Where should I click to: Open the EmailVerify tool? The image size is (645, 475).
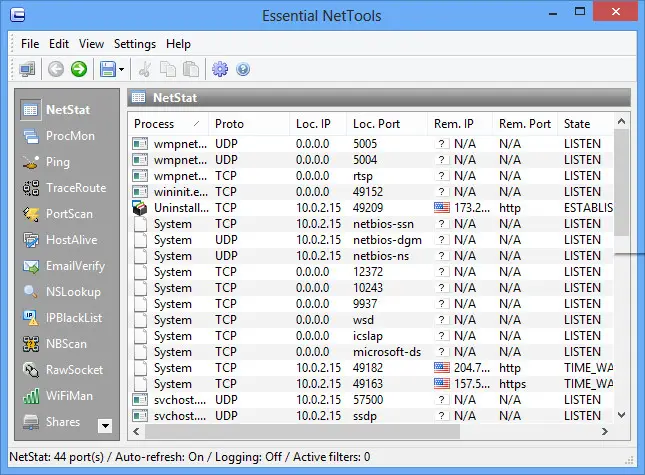tap(64, 266)
